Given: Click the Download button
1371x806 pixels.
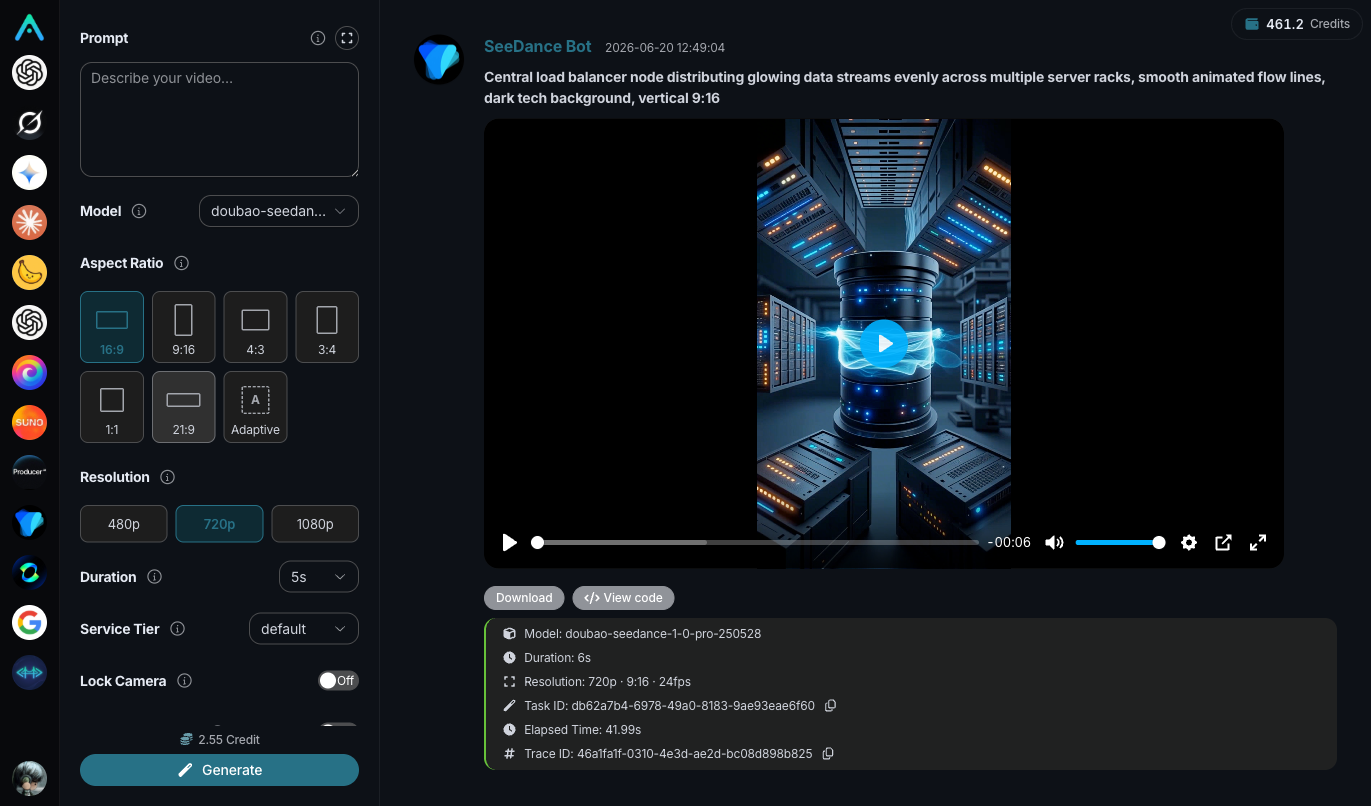Looking at the screenshot, I should click(524, 598).
